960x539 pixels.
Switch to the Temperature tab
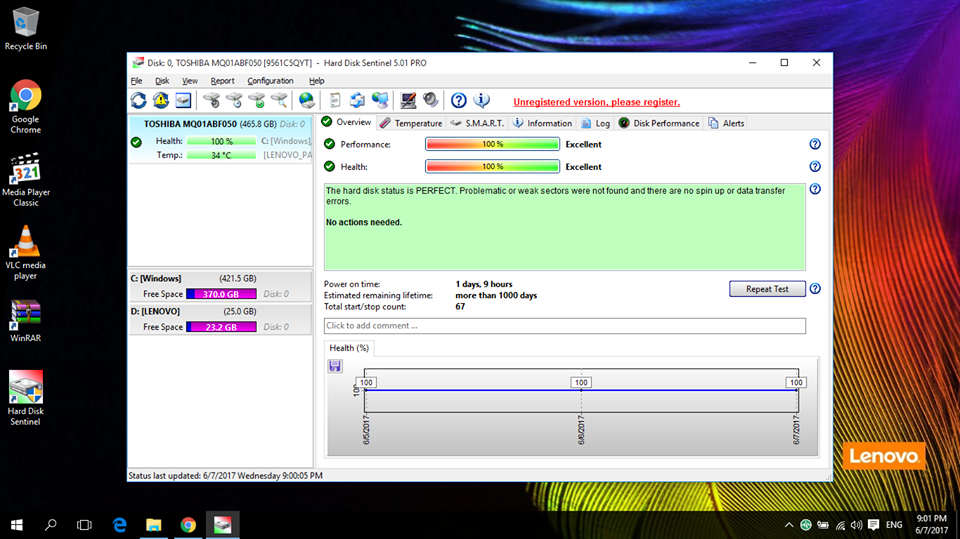[x=411, y=123]
